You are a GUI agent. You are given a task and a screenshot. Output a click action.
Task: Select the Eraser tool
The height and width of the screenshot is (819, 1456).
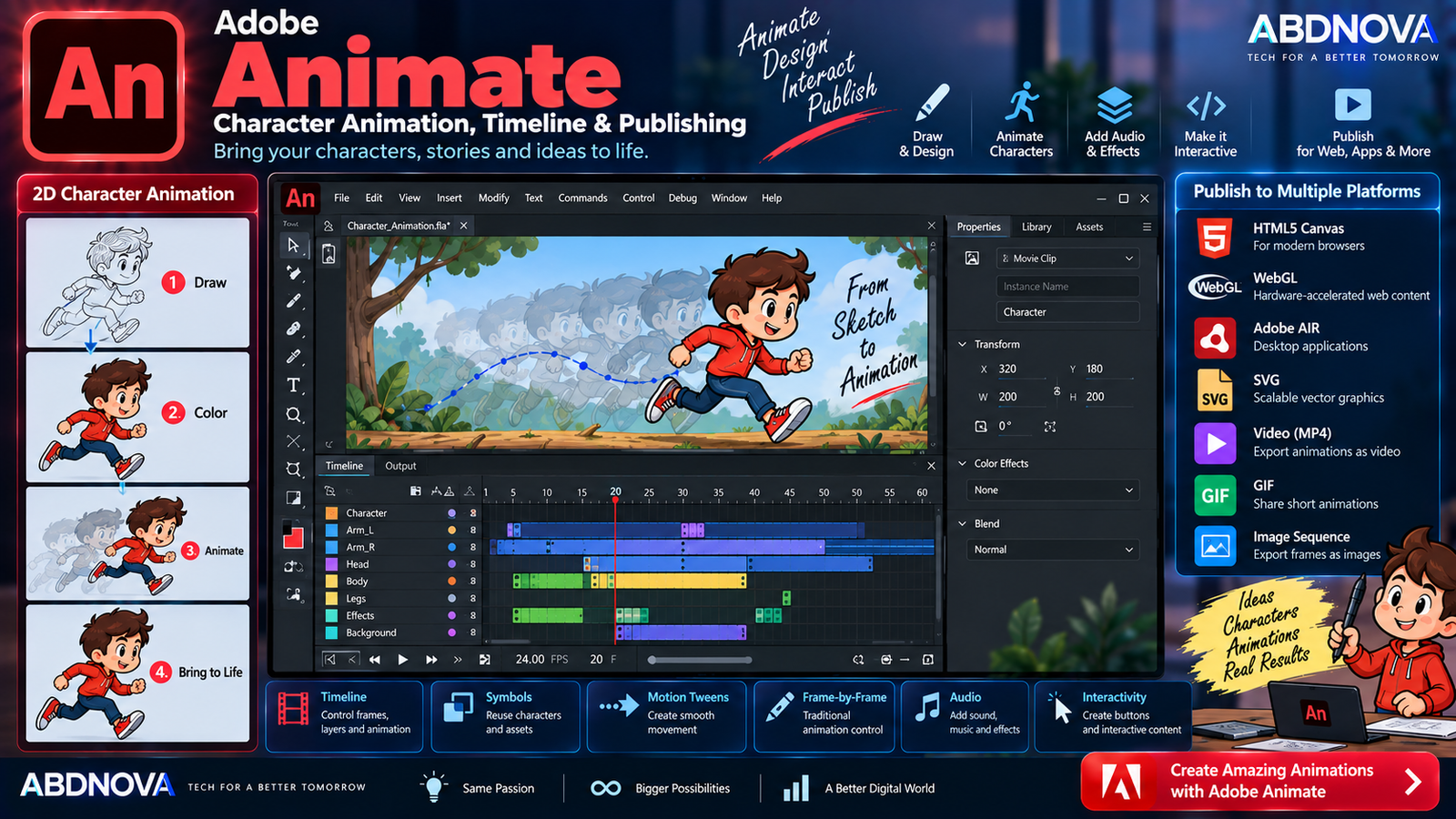tap(293, 329)
